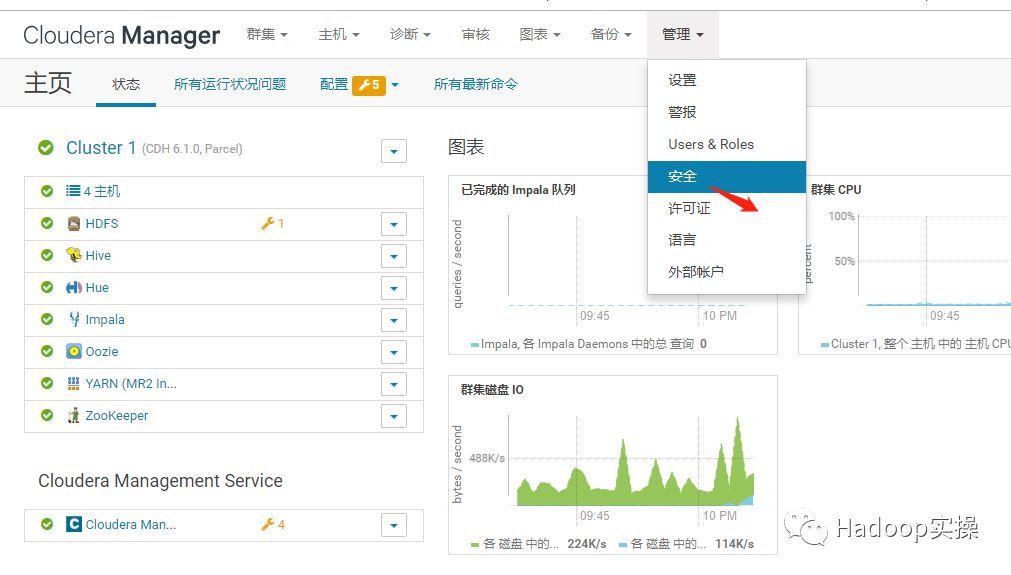Open the Cloudera Man... service link

click(x=131, y=525)
